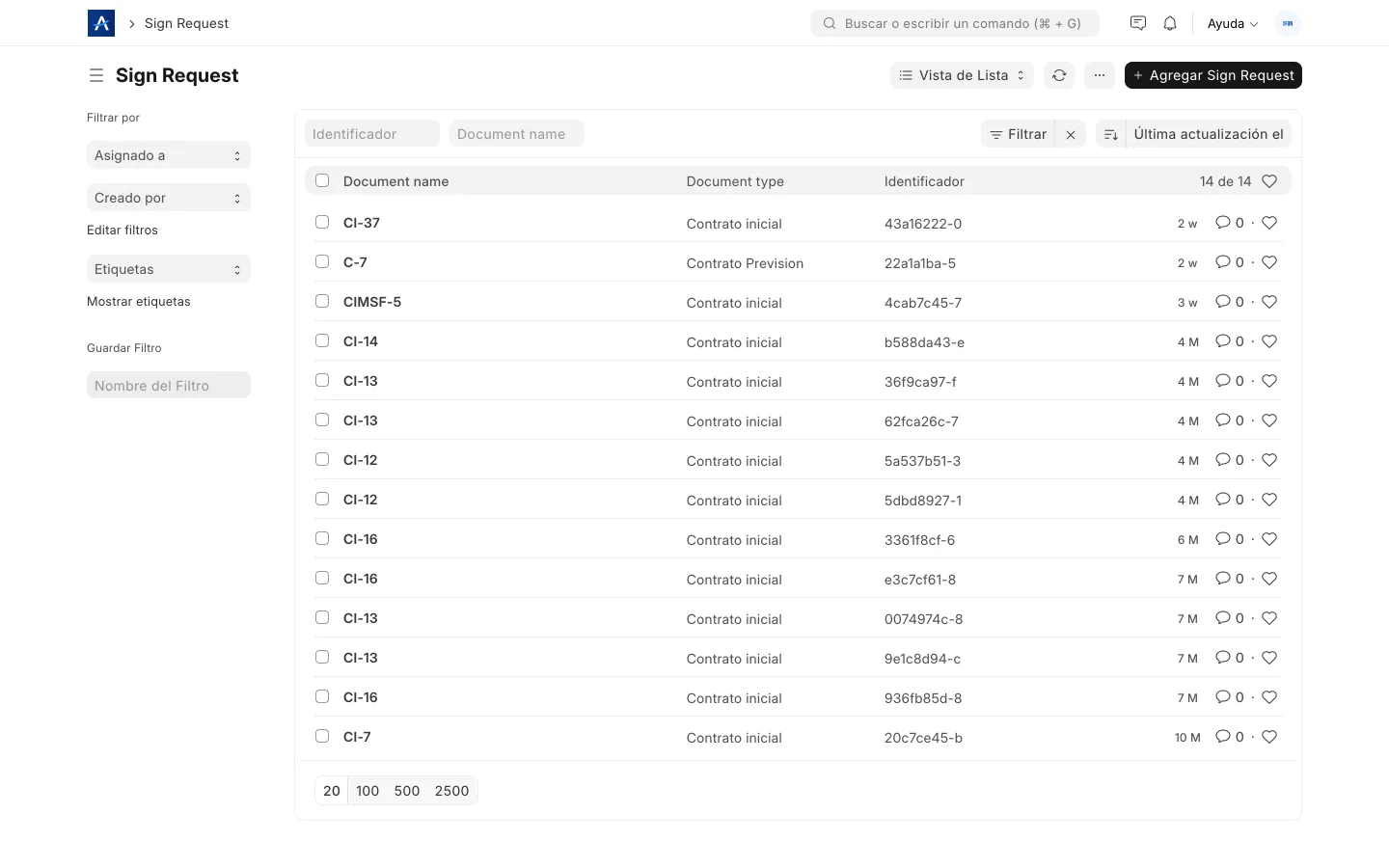
Task: Open the chat messages icon
Action: tap(1138, 23)
